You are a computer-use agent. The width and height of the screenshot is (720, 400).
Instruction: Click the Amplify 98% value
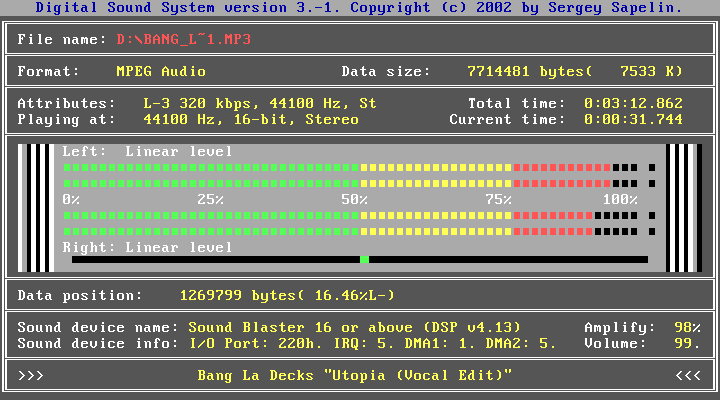coord(687,327)
